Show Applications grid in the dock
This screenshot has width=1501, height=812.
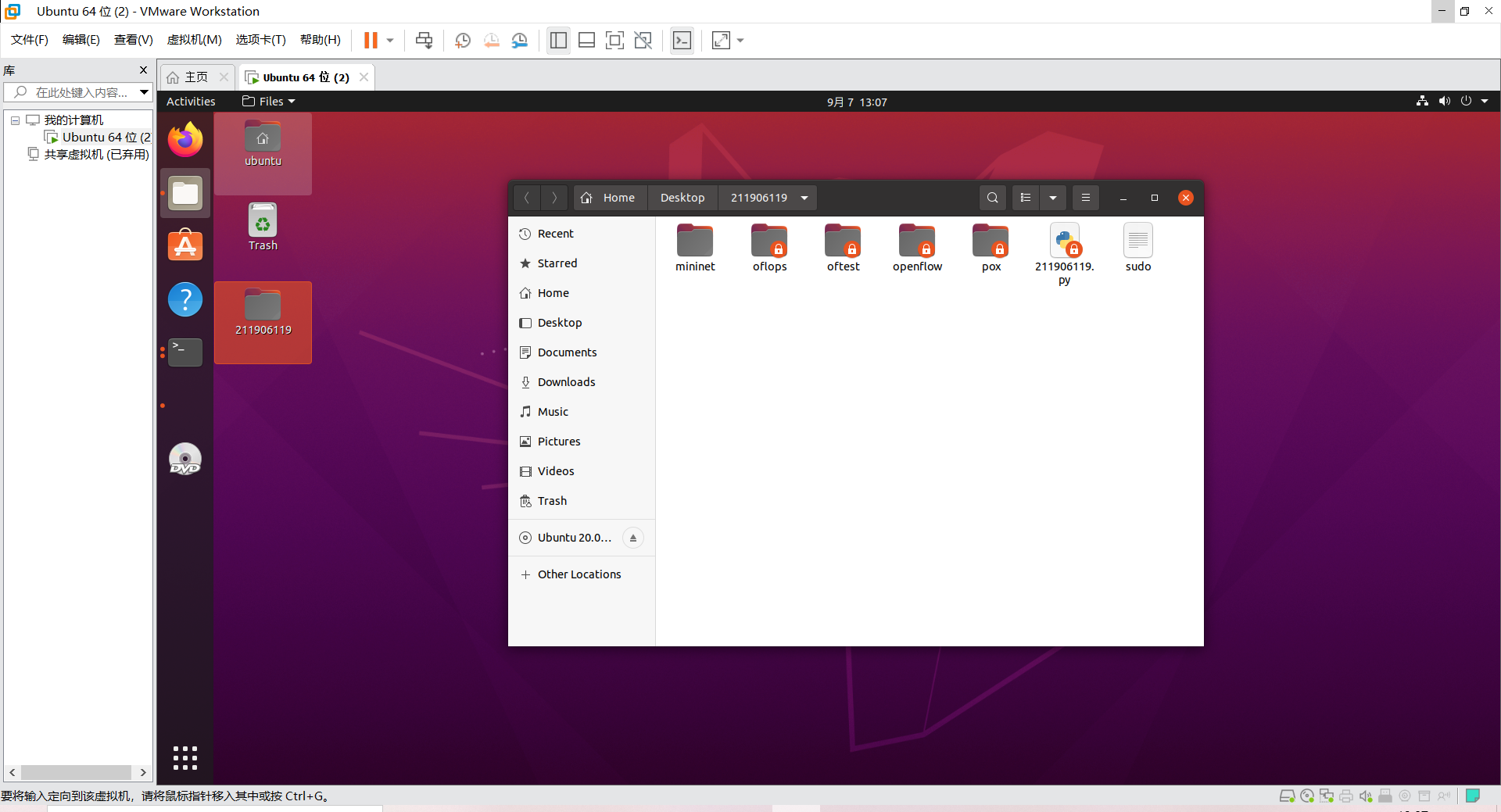tap(185, 757)
